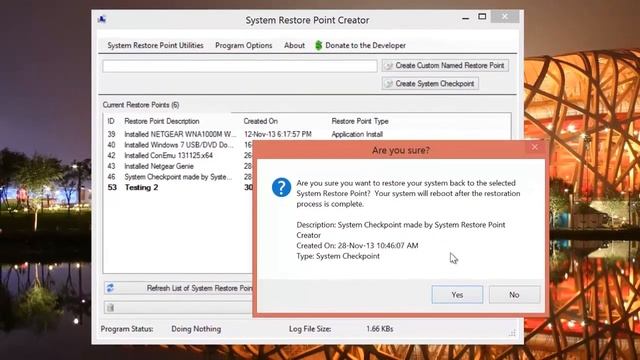Close the 'Are you sure?' dialog
Viewport: 640px width, 360px height.
(x=534, y=147)
